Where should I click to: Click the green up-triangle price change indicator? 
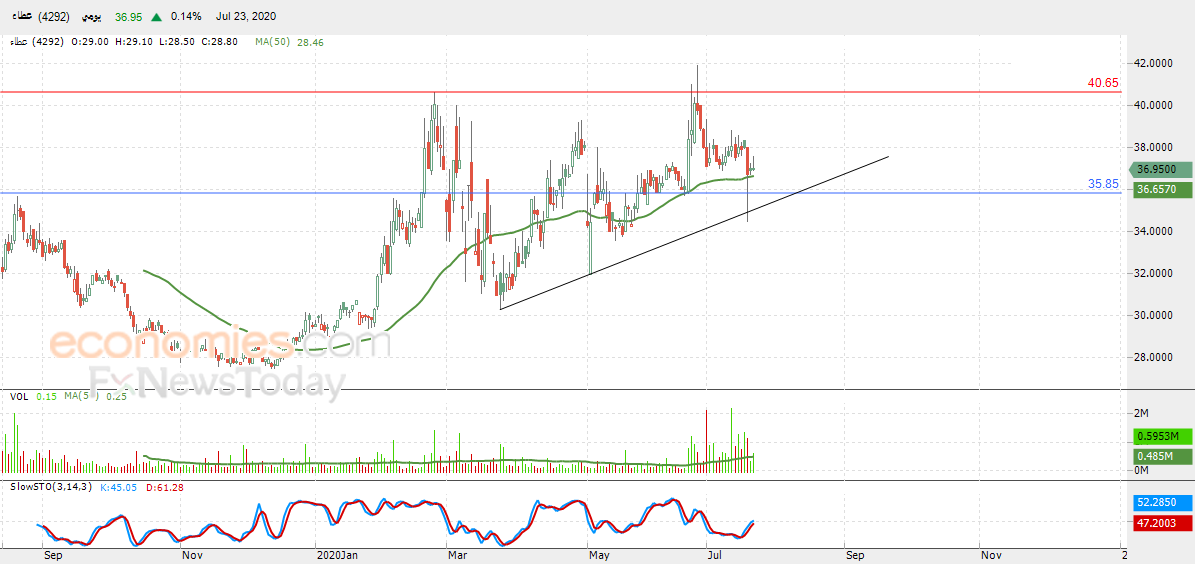coord(156,17)
